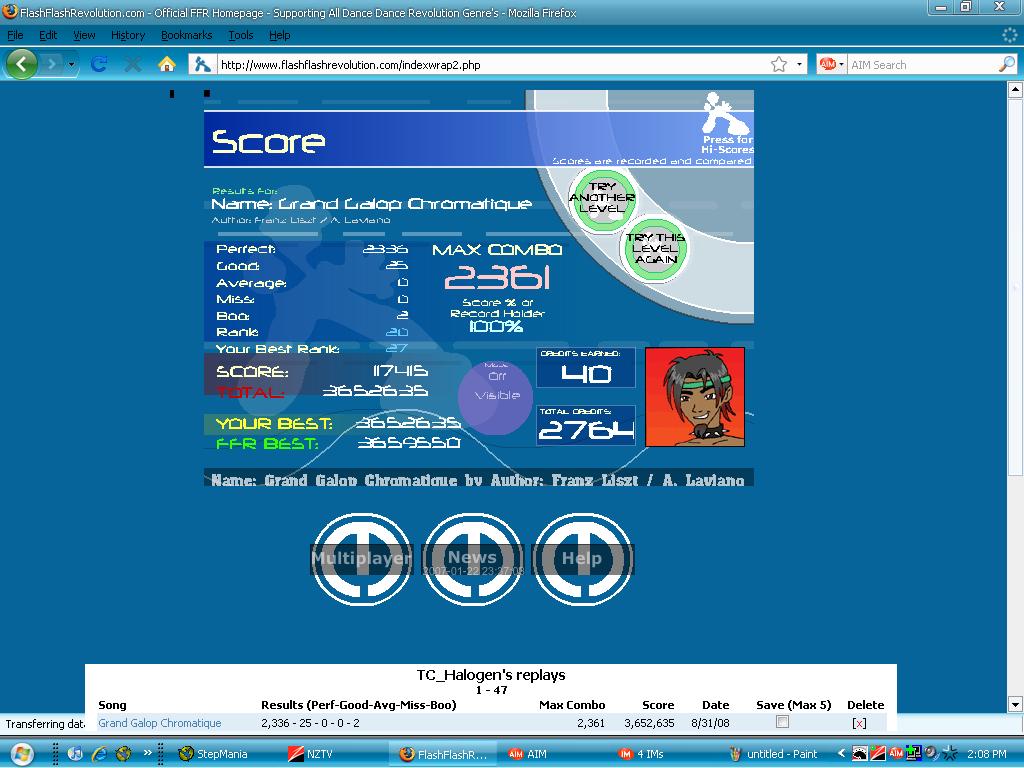Open the Edit menu

48,35
